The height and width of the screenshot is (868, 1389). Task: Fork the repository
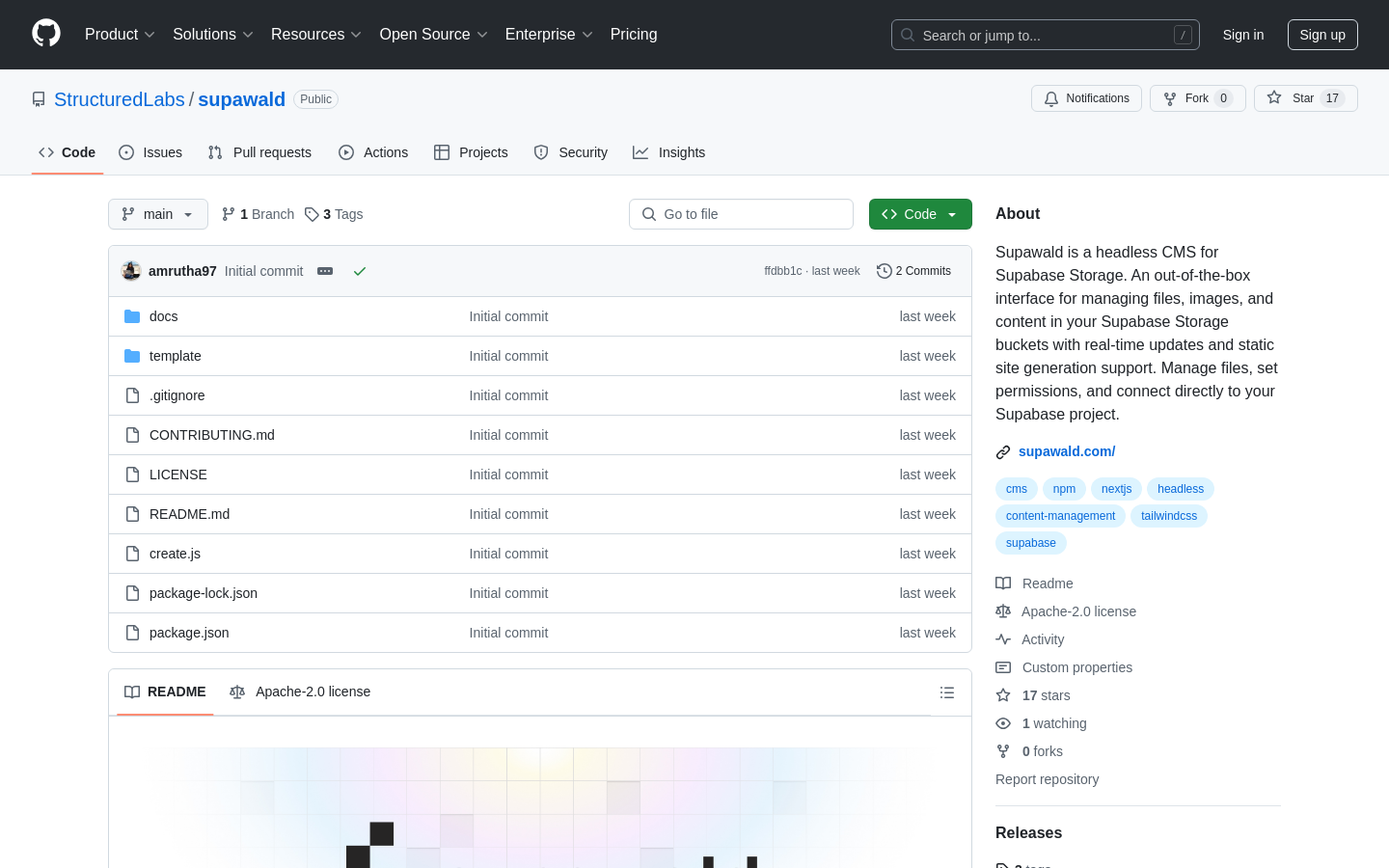[1197, 98]
